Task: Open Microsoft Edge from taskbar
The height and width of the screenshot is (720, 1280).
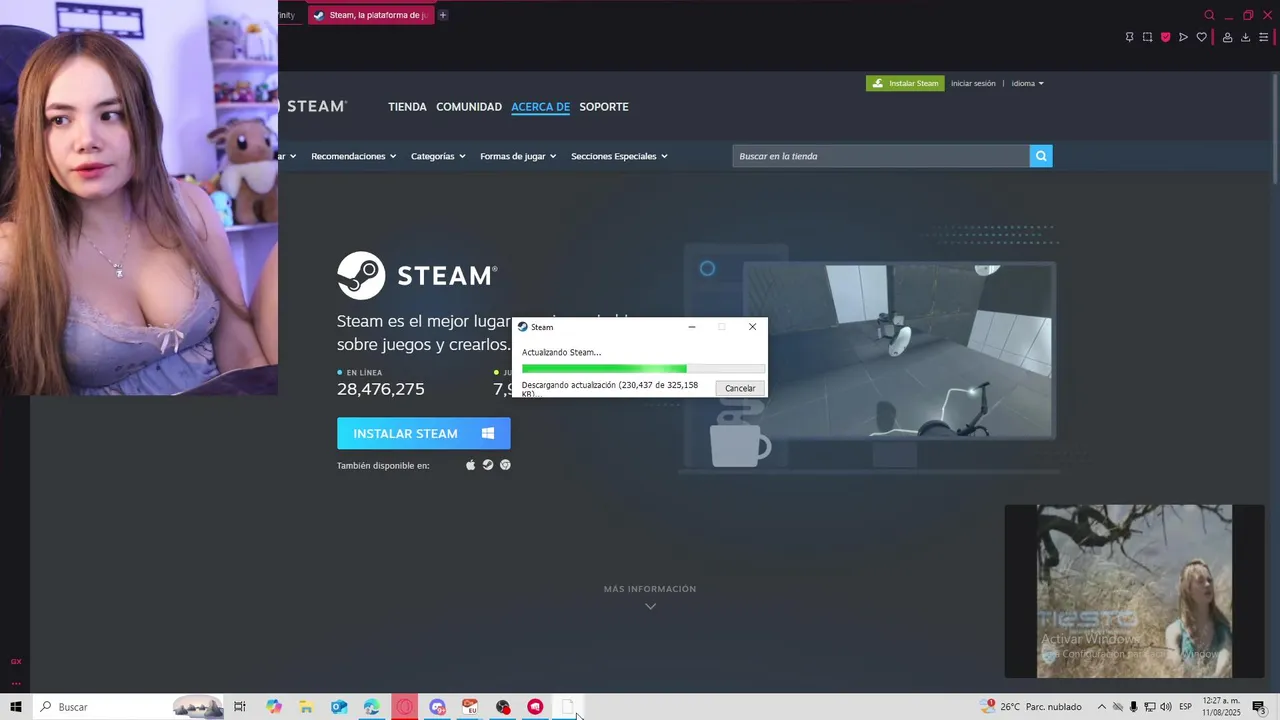Action: (372, 707)
